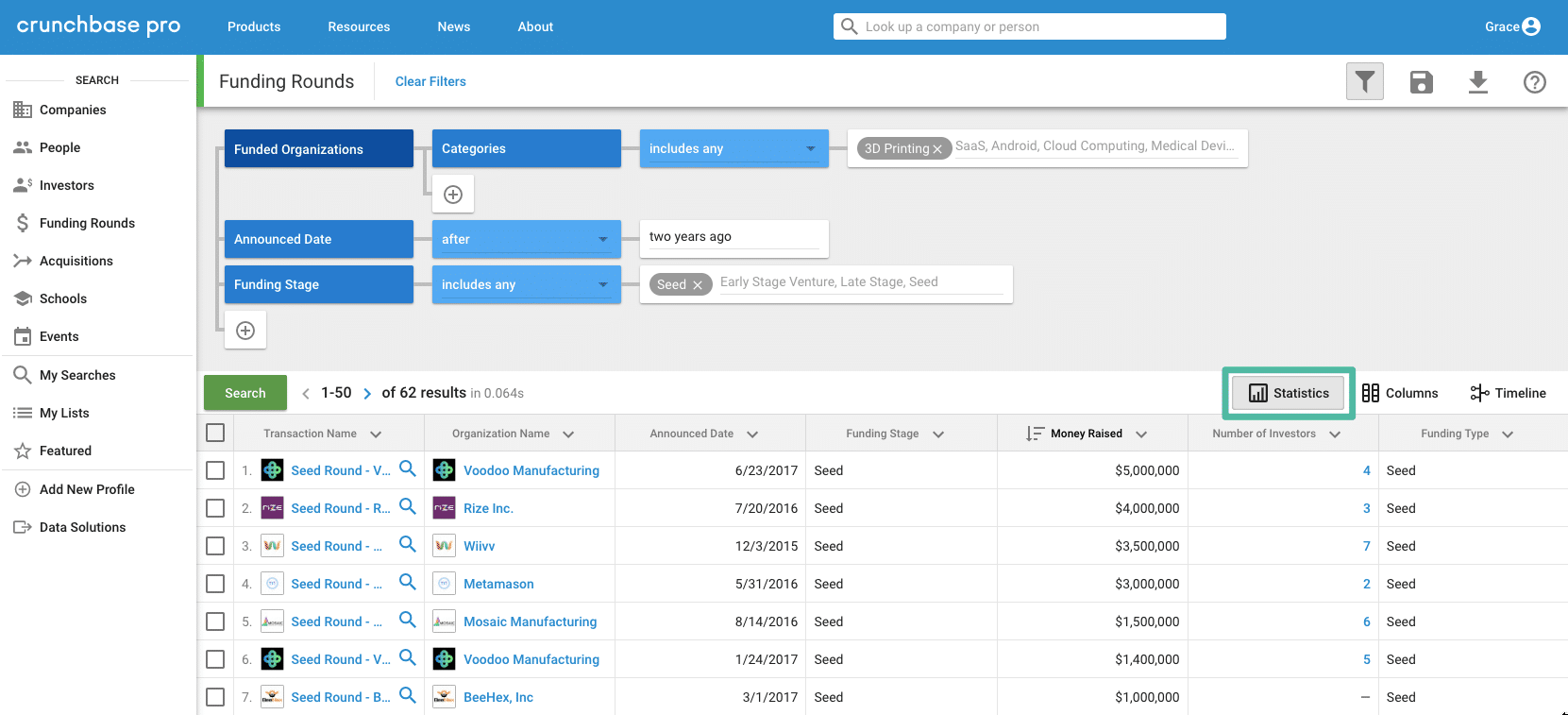Click the Rize Inc. organization logo
The width and height of the screenshot is (1568, 715).
pyautogui.click(x=444, y=508)
